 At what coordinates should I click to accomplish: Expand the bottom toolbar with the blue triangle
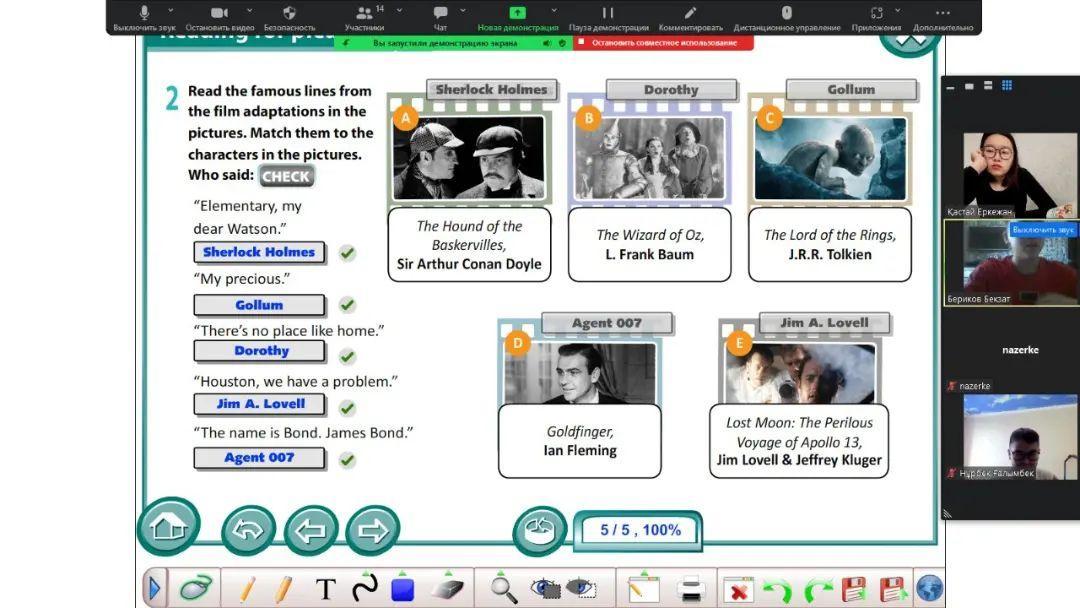155,589
